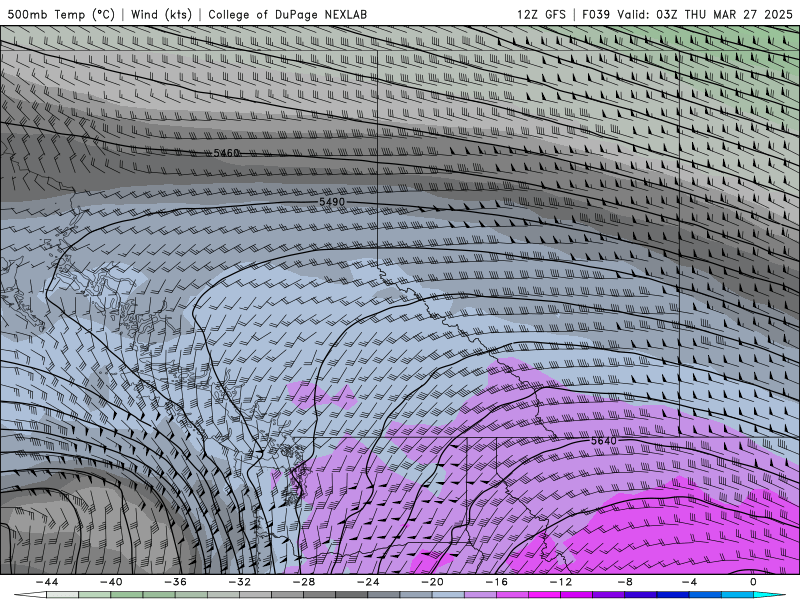Click the "Valid: 03Z THU MAR 27 2025" text
This screenshot has height=600, width=800.
705,14
